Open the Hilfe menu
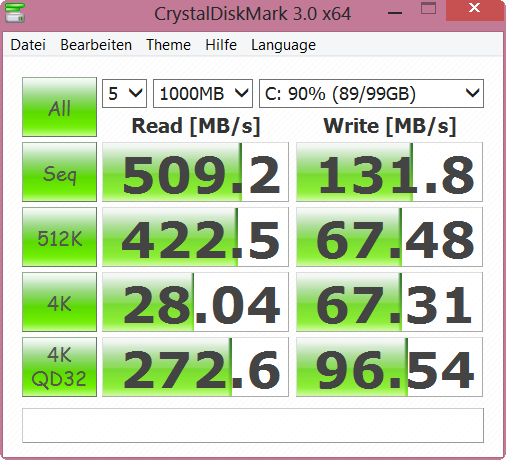 pyautogui.click(x=221, y=45)
